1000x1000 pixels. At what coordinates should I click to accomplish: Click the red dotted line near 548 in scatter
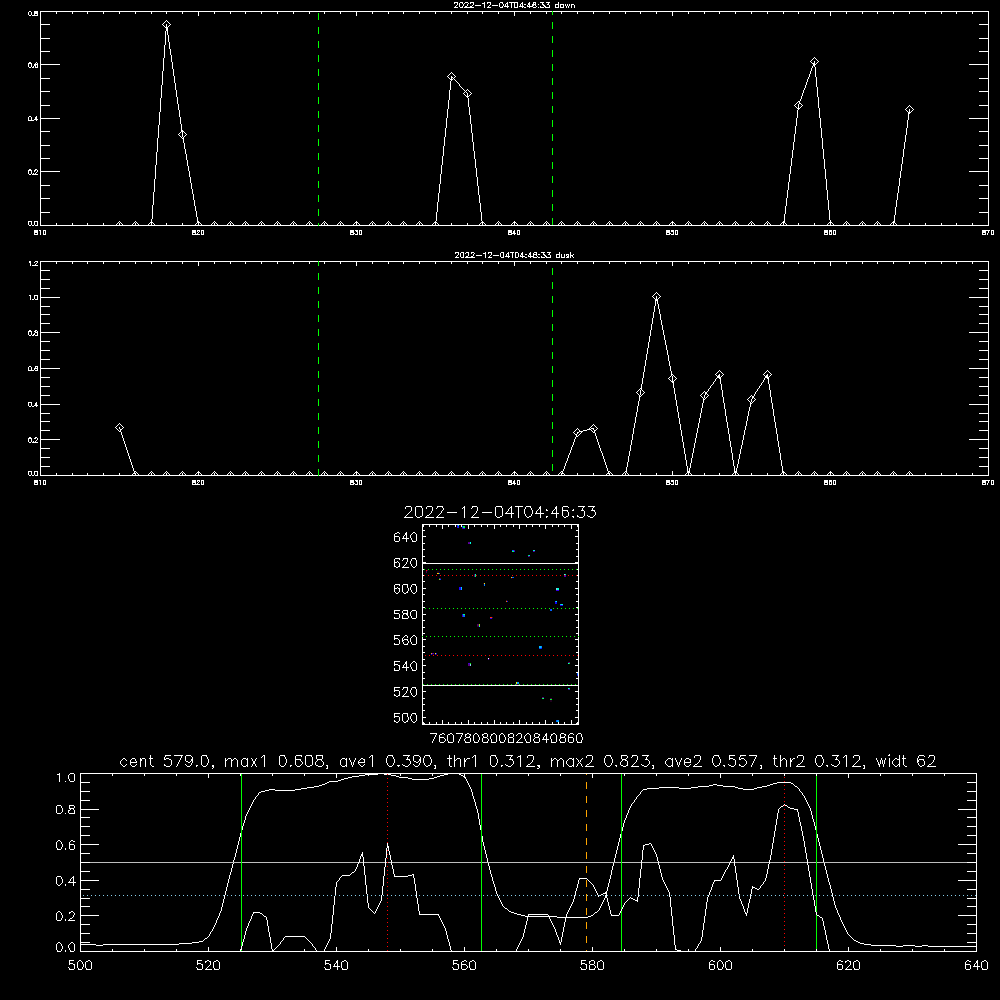point(500,656)
